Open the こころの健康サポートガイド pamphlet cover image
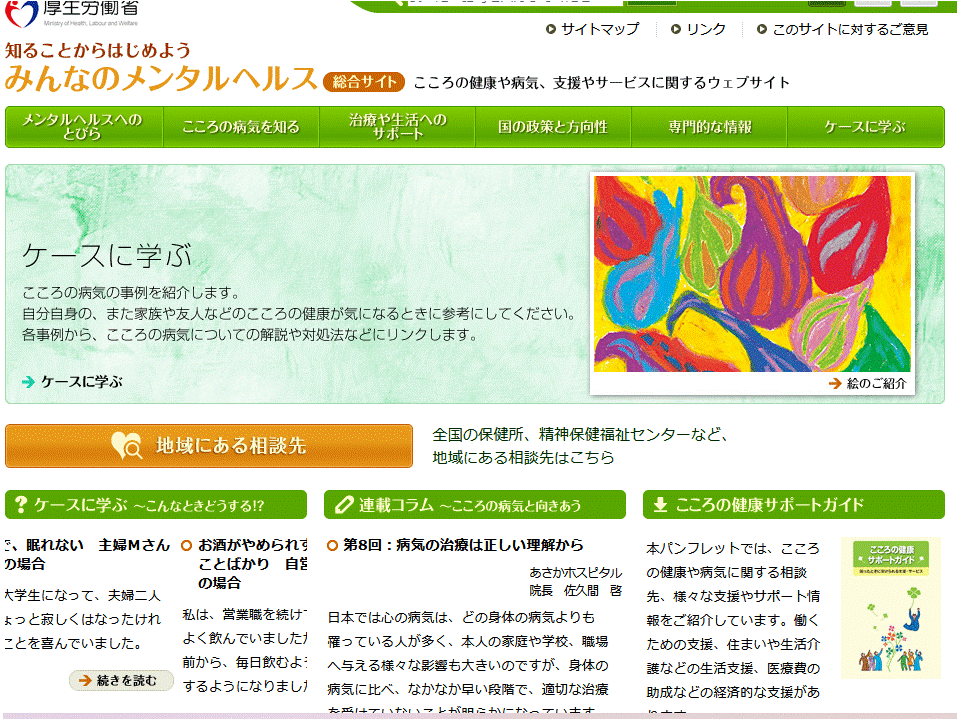This screenshot has width=960, height=720. [890, 608]
